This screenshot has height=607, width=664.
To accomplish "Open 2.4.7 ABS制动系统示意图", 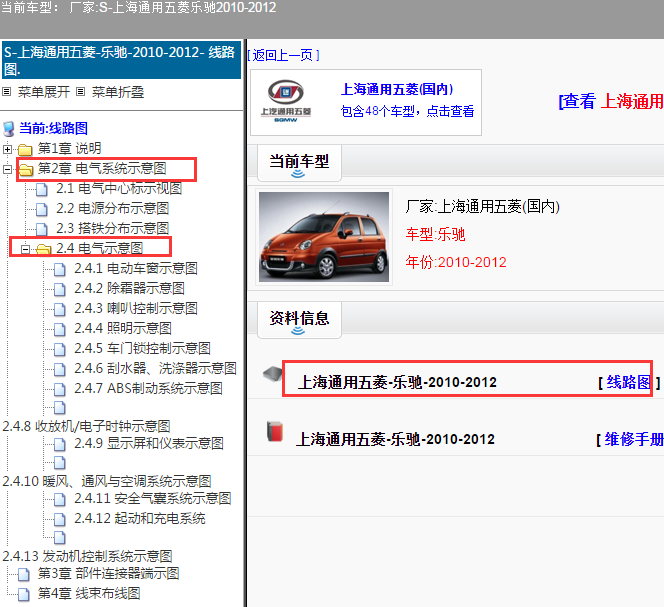I will pyautogui.click(x=149, y=388).
